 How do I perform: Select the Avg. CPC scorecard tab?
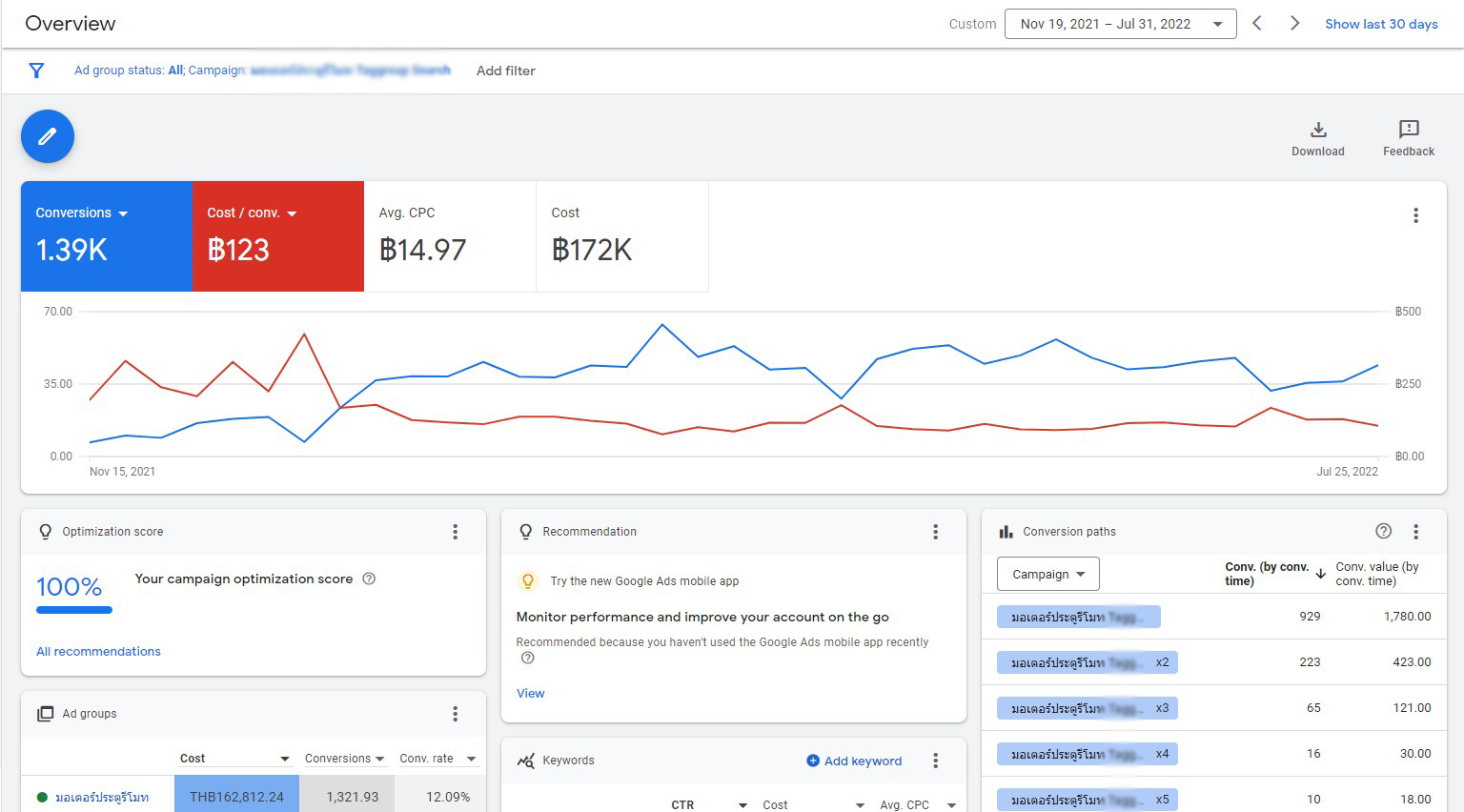[450, 236]
